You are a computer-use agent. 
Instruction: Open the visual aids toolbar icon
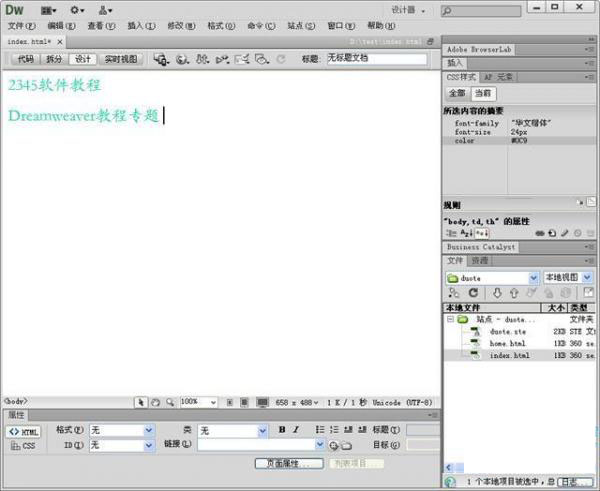262,59
